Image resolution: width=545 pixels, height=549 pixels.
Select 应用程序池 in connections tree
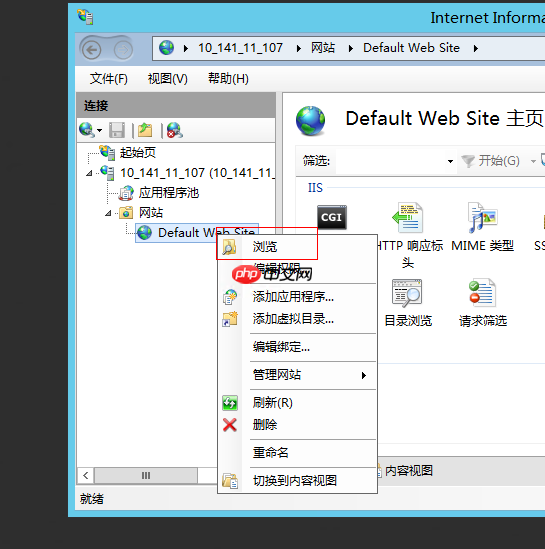pyautogui.click(x=168, y=193)
